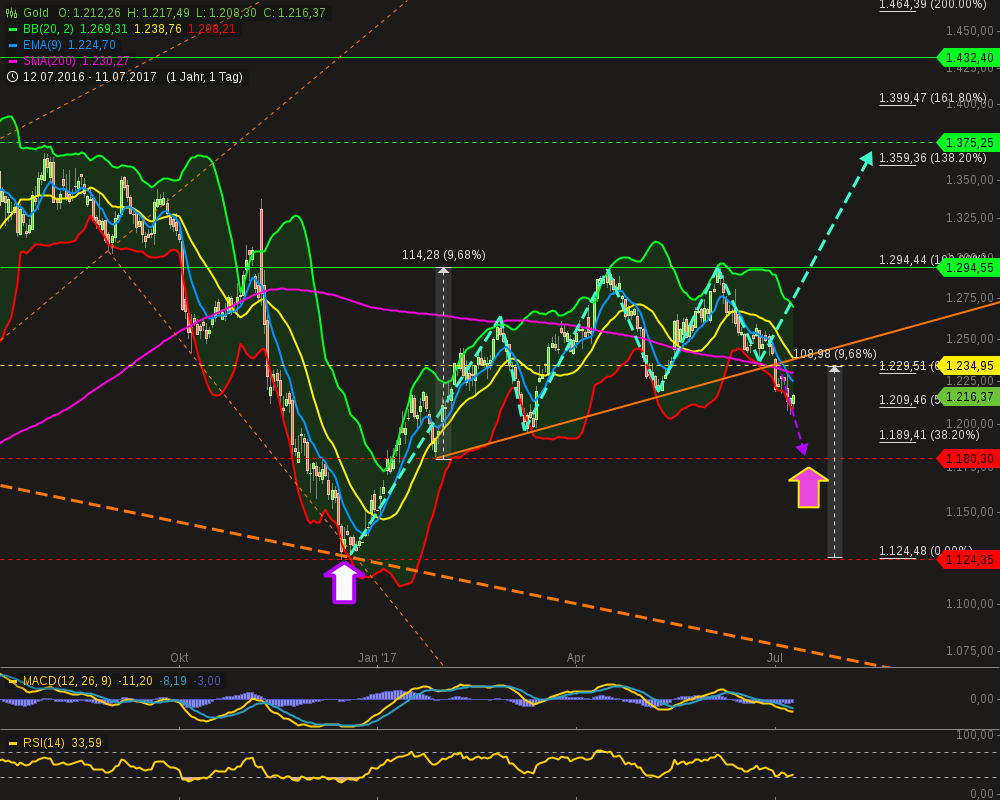Click the 1.294,55 price tag on the axis
The width and height of the screenshot is (1000, 800).
[x=966, y=268]
